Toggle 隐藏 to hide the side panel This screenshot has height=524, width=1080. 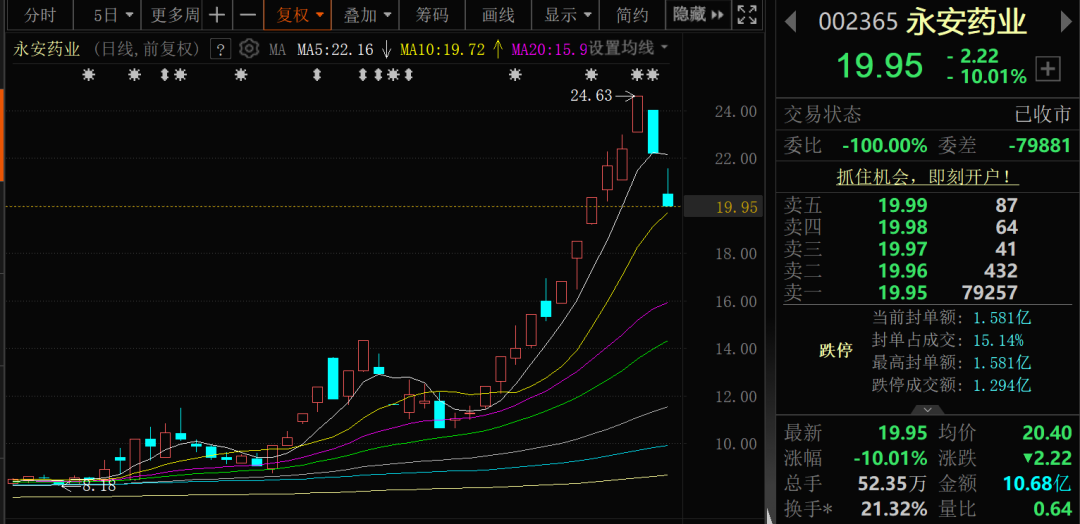click(699, 15)
